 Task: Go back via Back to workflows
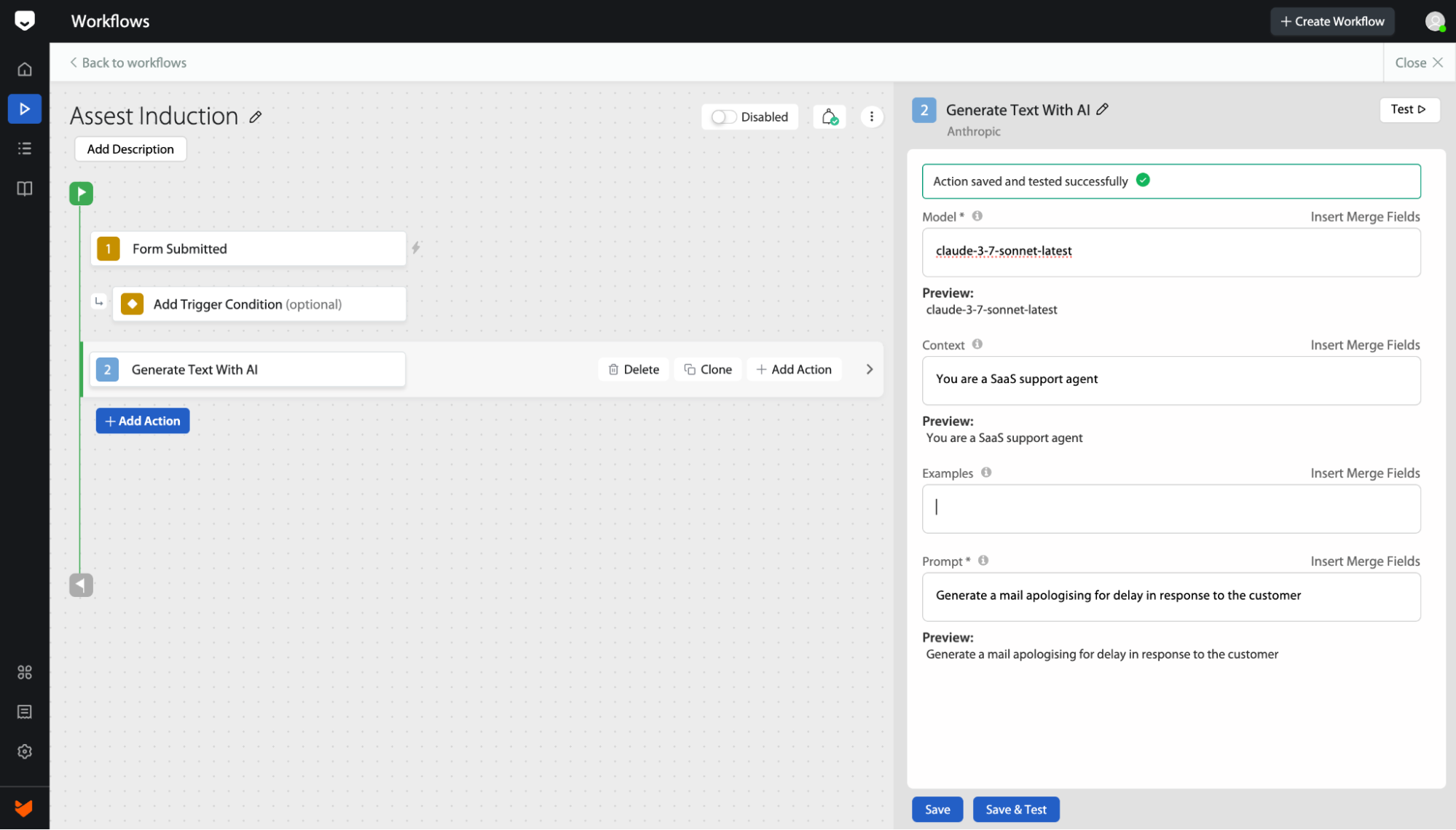[128, 63]
